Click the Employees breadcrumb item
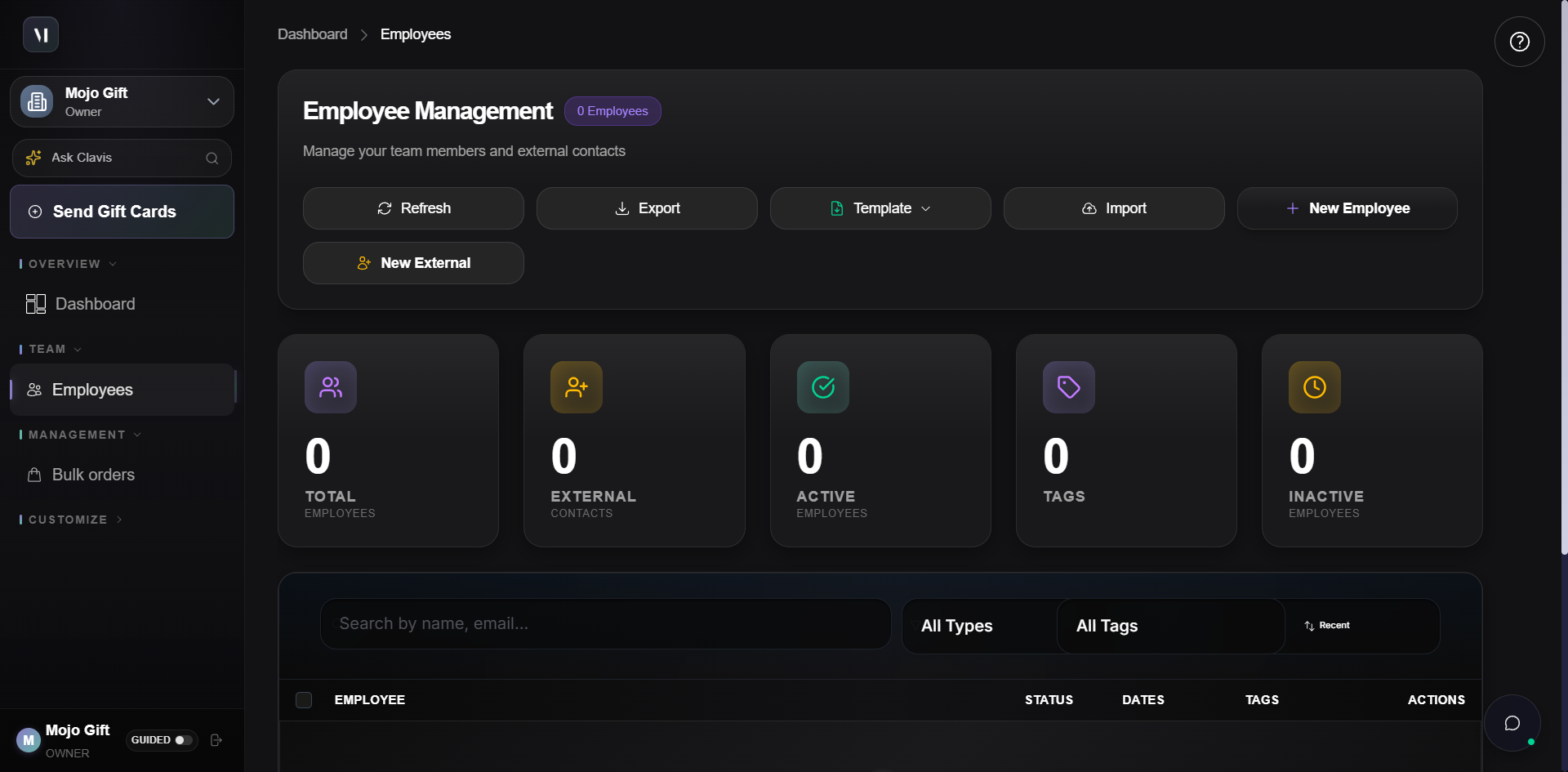This screenshot has height=772, width=1568. tap(416, 34)
